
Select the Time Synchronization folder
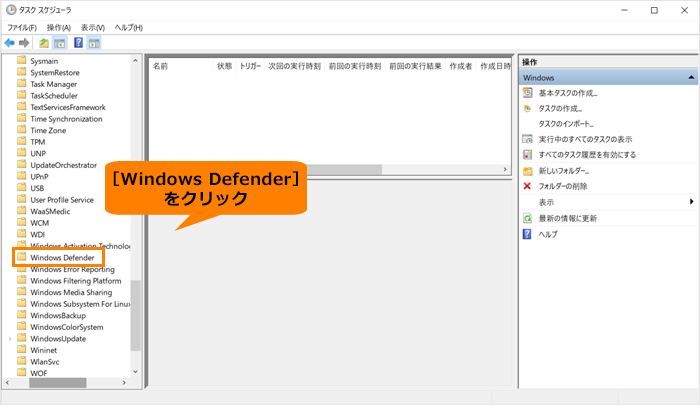[x=67, y=119]
